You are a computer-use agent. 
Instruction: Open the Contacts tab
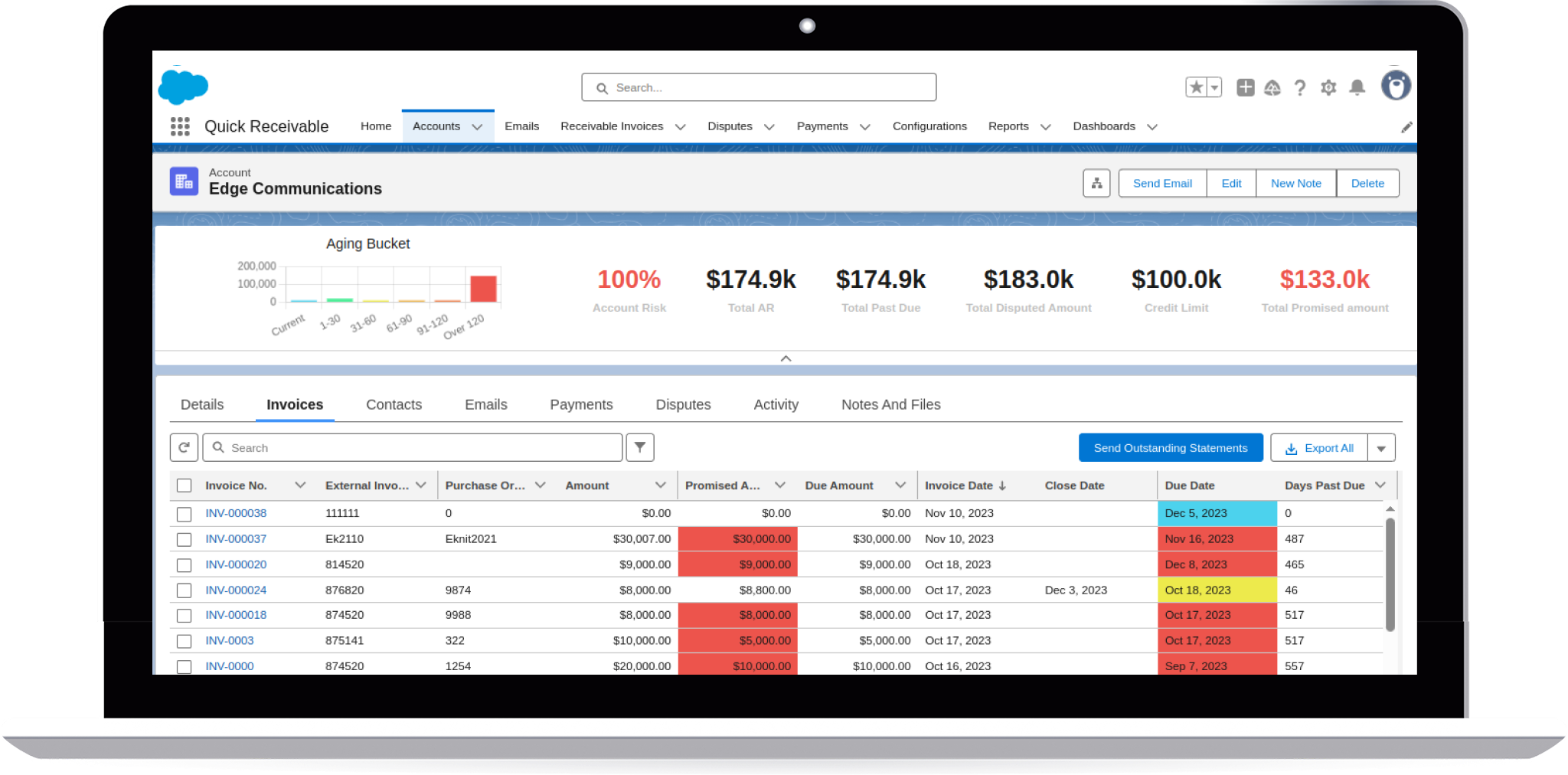[394, 404]
